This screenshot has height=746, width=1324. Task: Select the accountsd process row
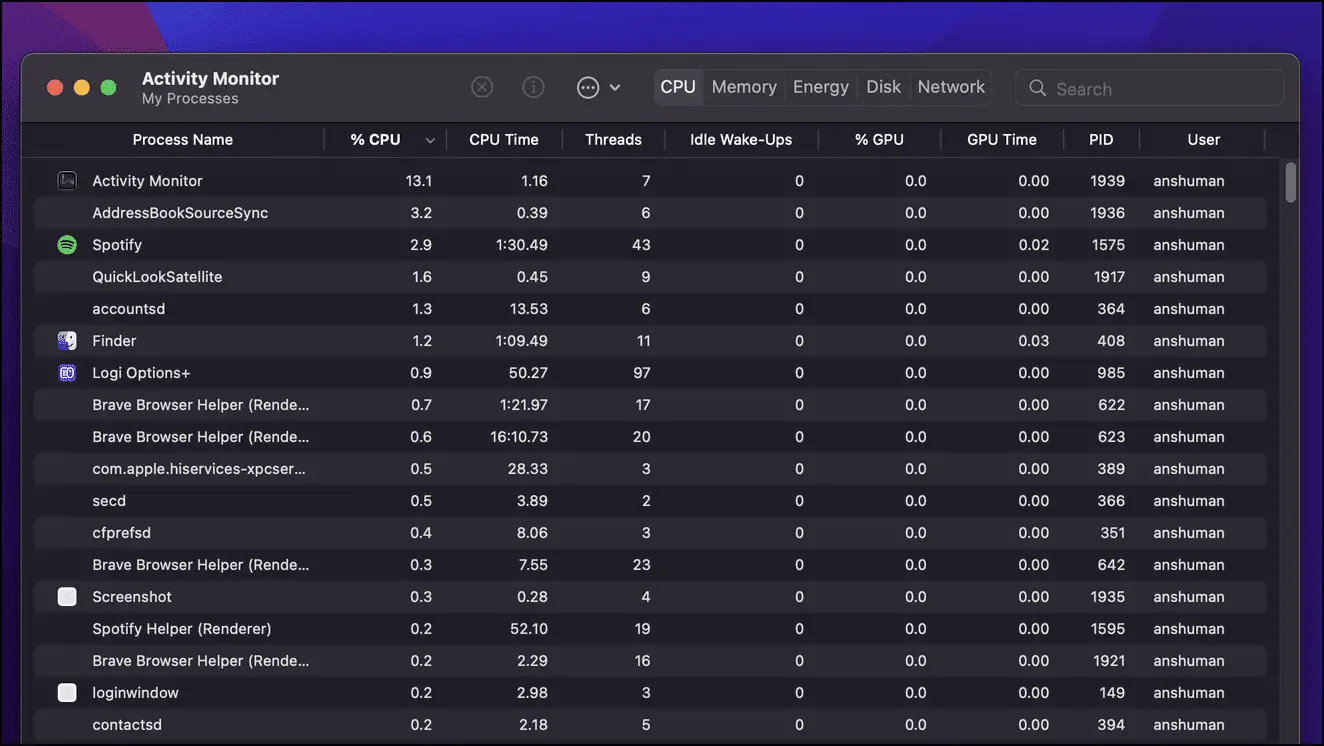650,309
